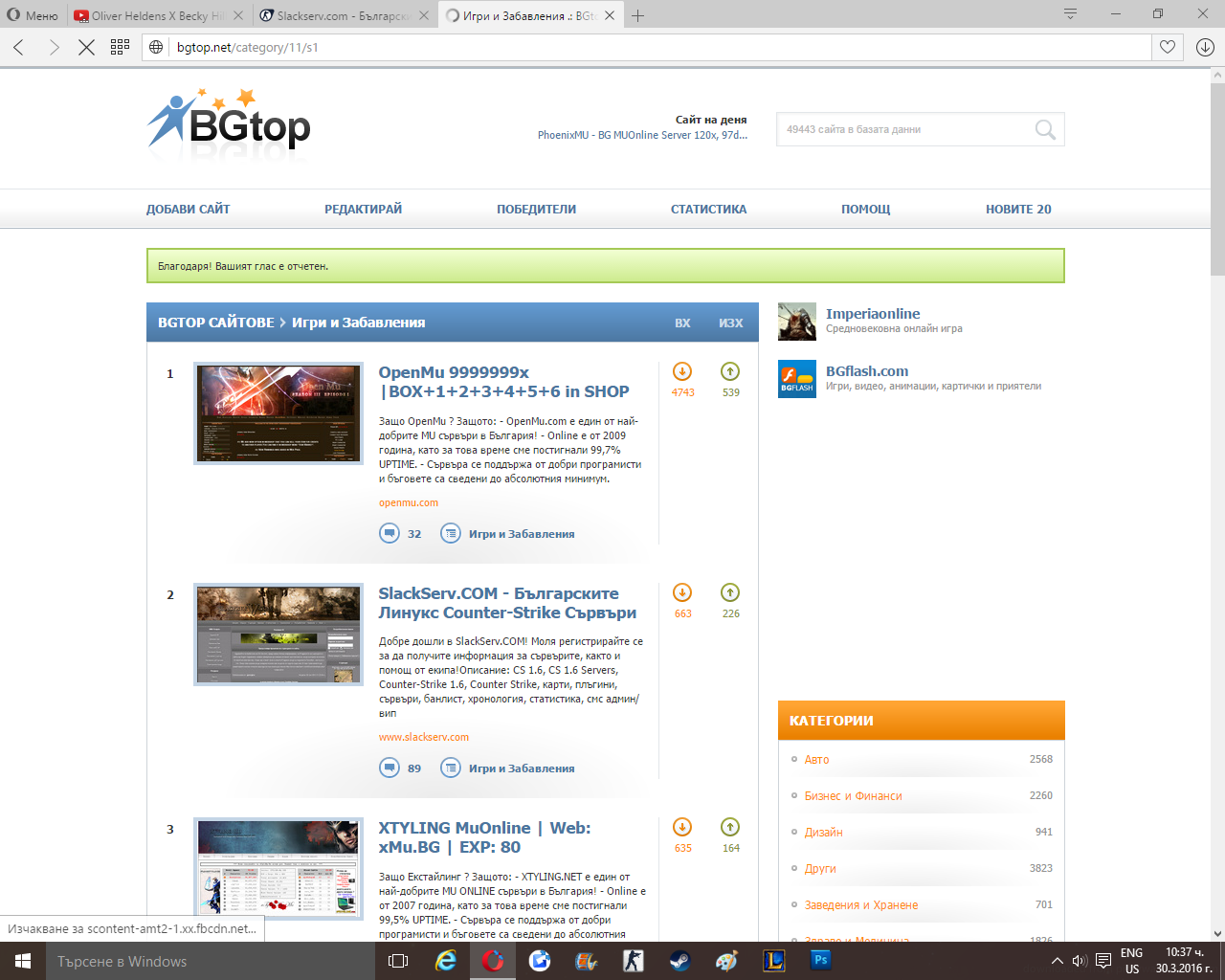Screen dimensions: 1225x980
Task: Click the BGflash.com logo icon
Action: 797,379
